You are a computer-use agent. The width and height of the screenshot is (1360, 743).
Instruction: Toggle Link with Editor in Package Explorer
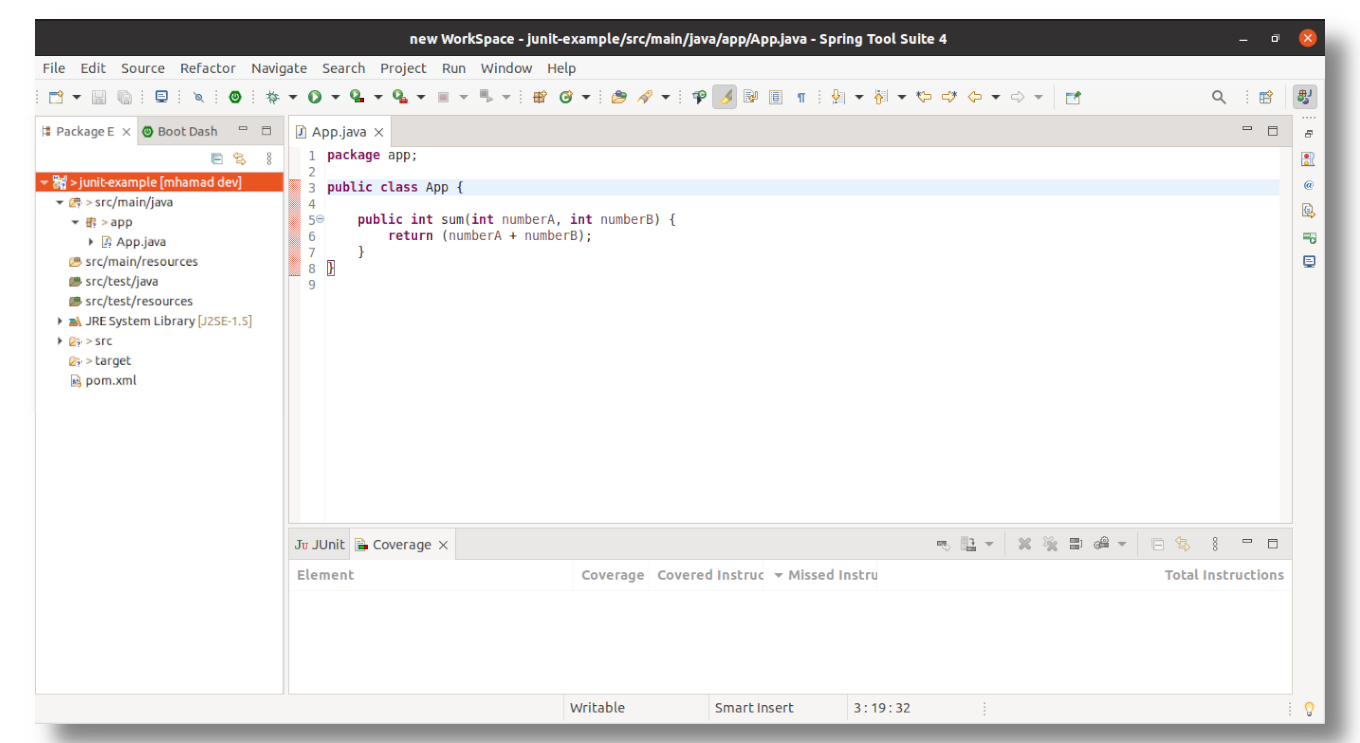[x=240, y=158]
